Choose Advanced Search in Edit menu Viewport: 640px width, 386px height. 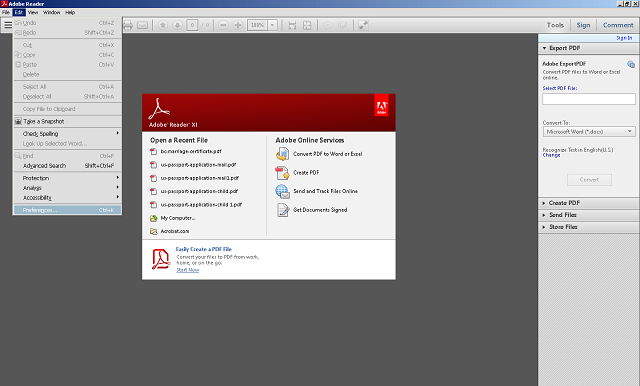point(67,166)
